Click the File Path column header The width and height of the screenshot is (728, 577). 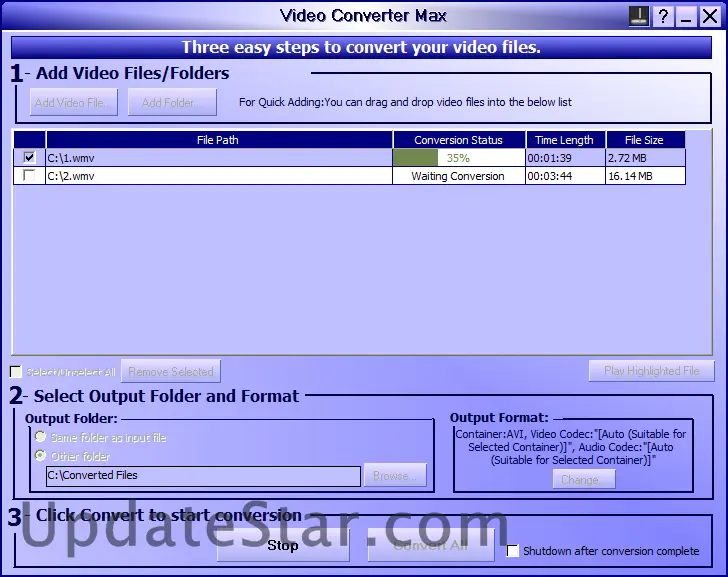pos(219,140)
